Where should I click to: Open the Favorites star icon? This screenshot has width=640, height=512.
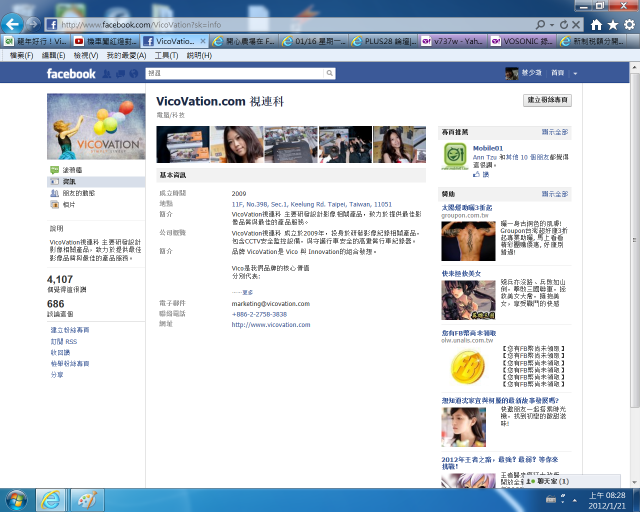(613, 25)
